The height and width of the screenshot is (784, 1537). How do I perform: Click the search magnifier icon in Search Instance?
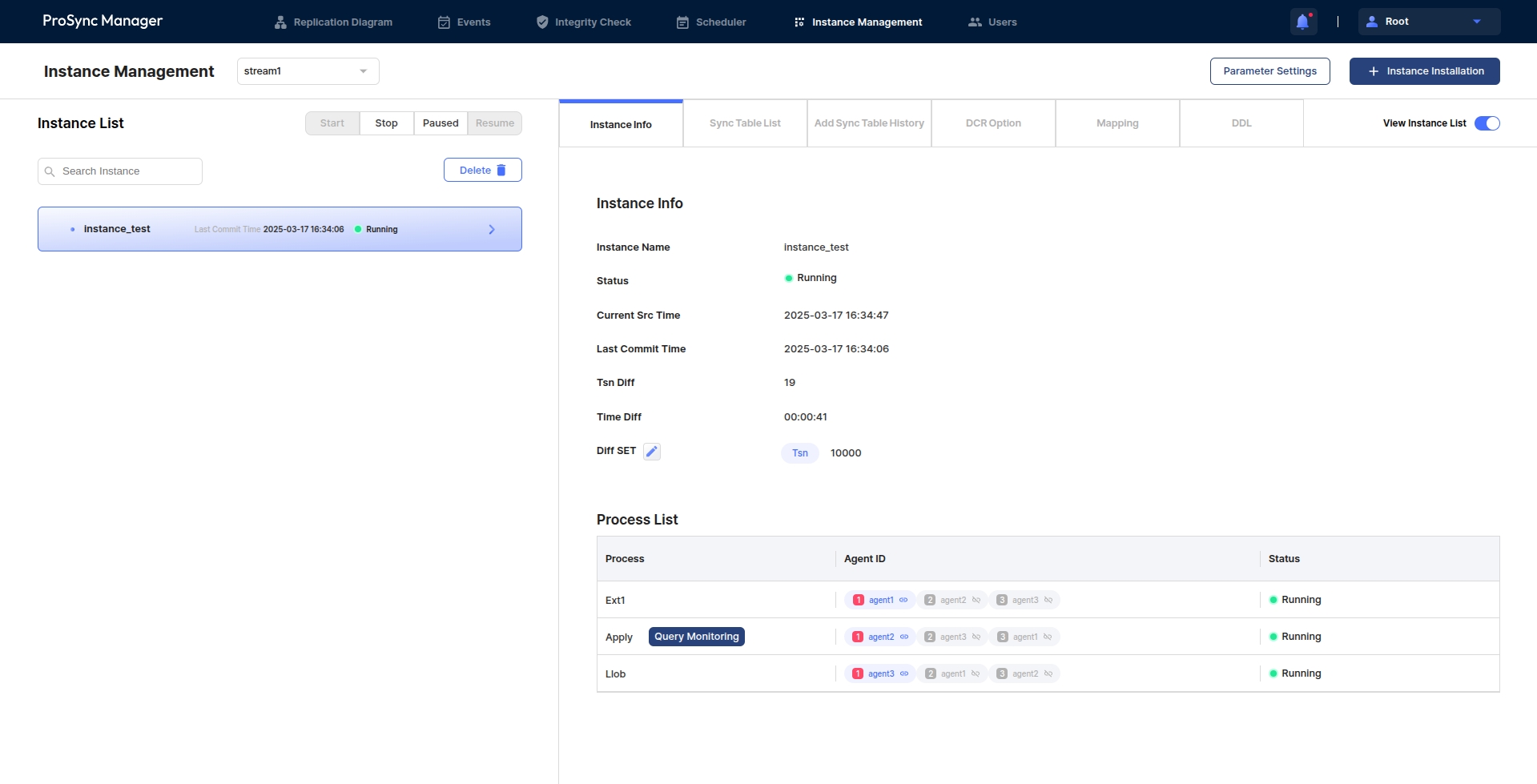[50, 171]
